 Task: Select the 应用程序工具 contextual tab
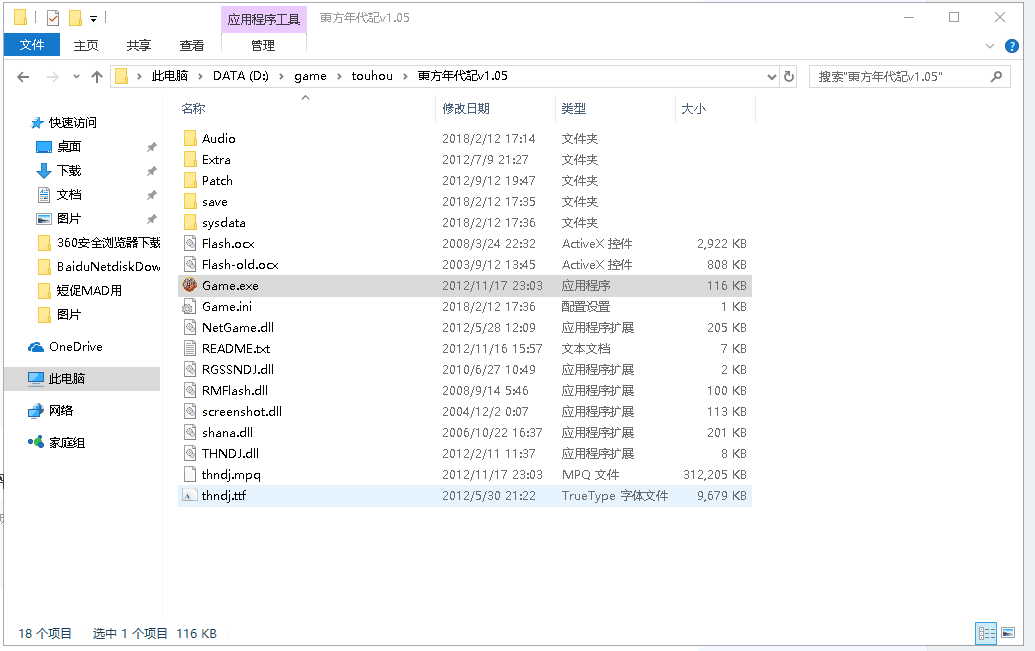click(x=263, y=19)
